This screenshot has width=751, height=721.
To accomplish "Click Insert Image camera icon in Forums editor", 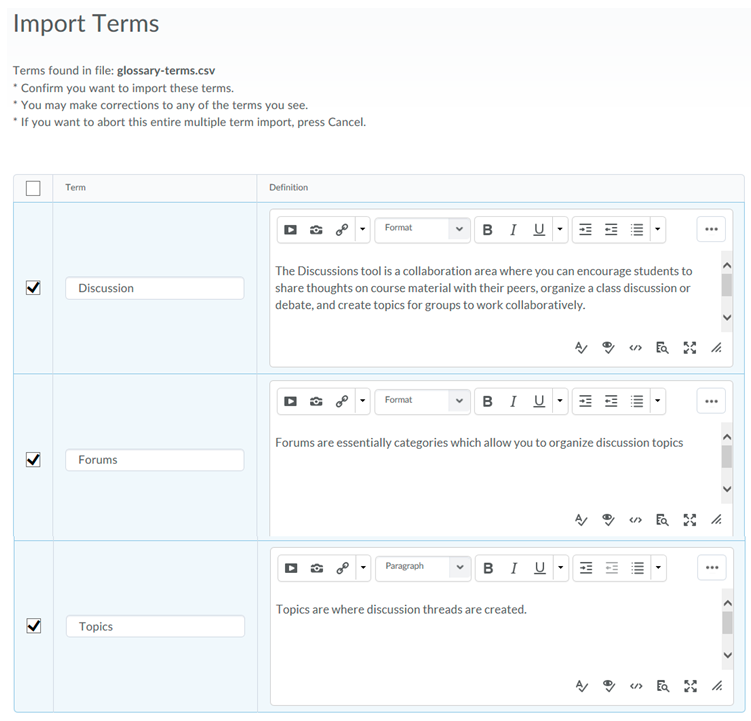I will click(x=316, y=401).
